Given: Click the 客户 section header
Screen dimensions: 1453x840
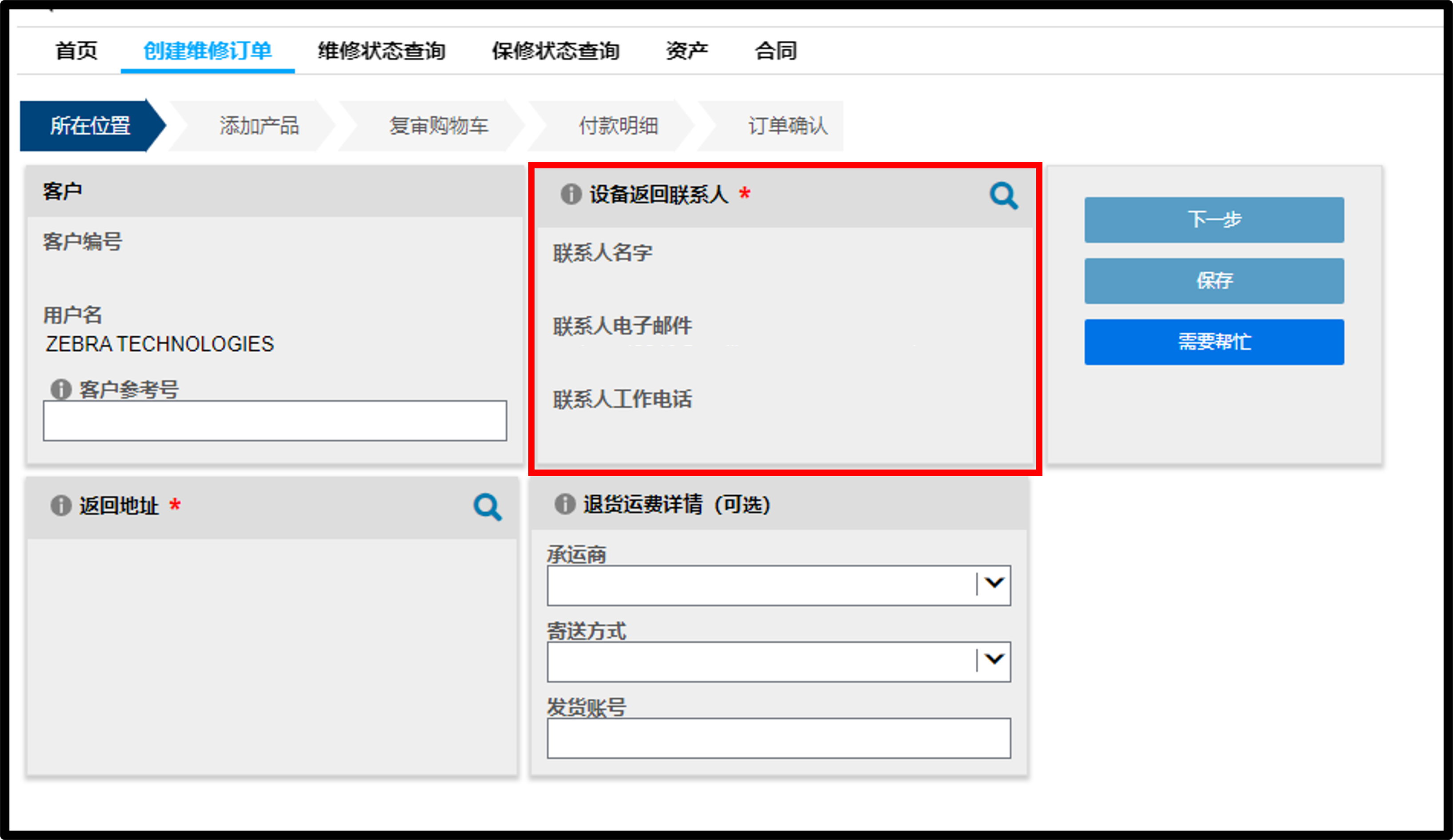Looking at the screenshot, I should (62, 191).
